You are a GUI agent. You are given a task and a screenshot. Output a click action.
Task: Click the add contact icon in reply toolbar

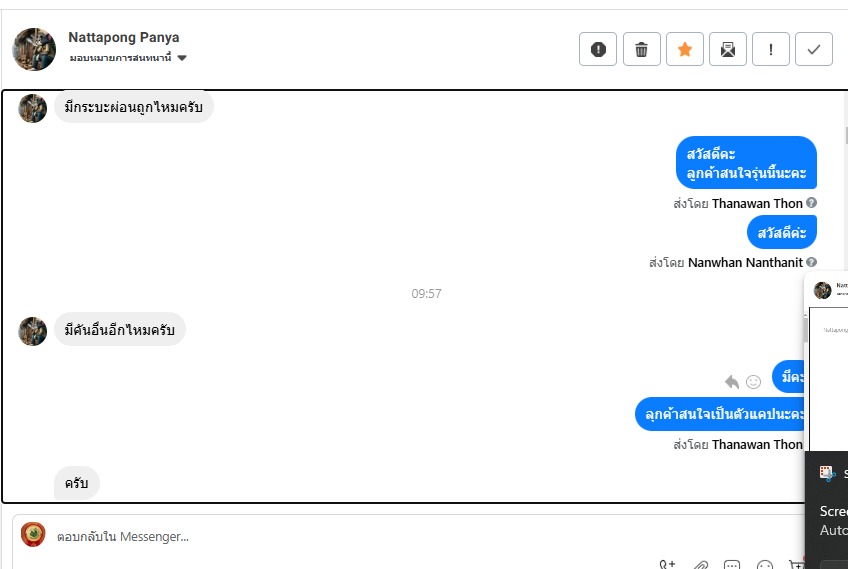click(667, 565)
